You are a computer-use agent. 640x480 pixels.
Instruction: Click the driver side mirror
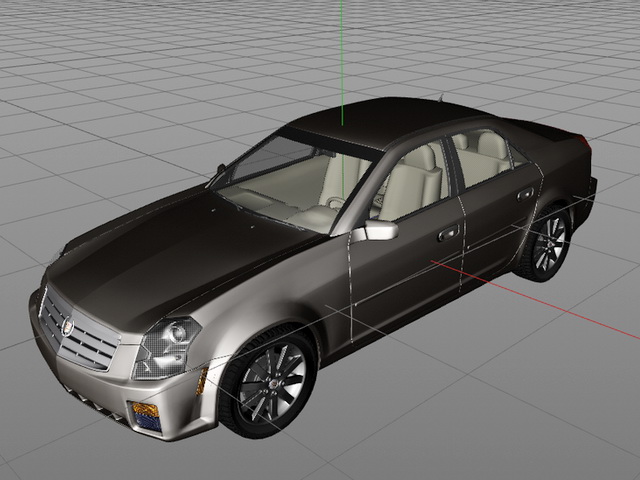pyautogui.click(x=376, y=231)
